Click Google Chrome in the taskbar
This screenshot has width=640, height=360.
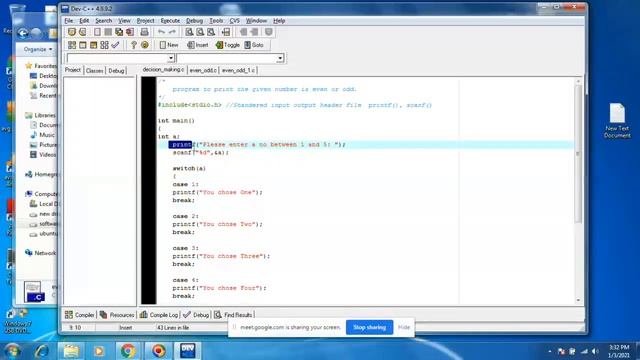pos(128,351)
